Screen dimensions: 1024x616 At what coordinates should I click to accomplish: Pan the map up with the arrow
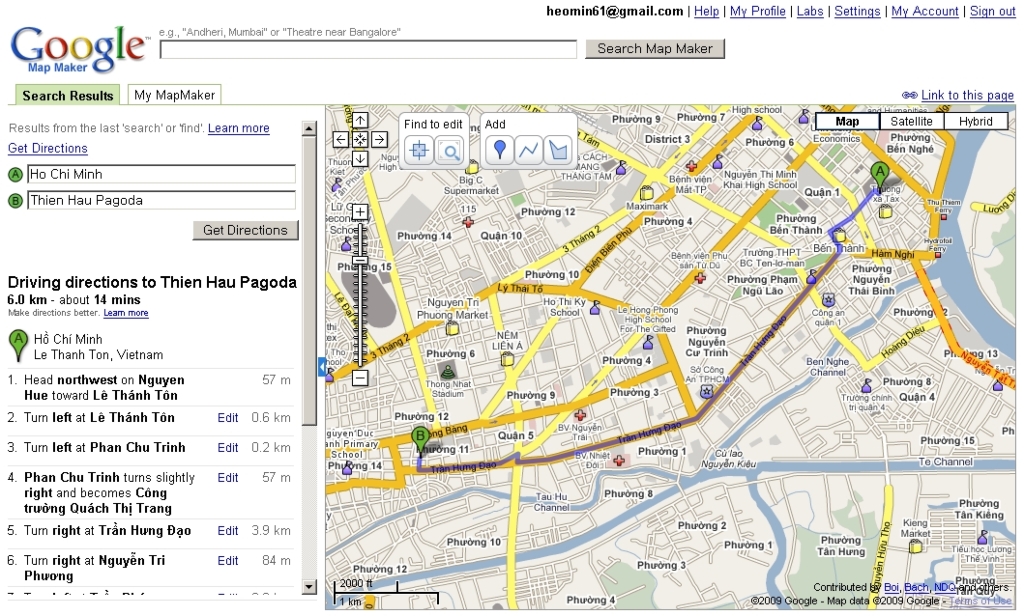[x=360, y=120]
